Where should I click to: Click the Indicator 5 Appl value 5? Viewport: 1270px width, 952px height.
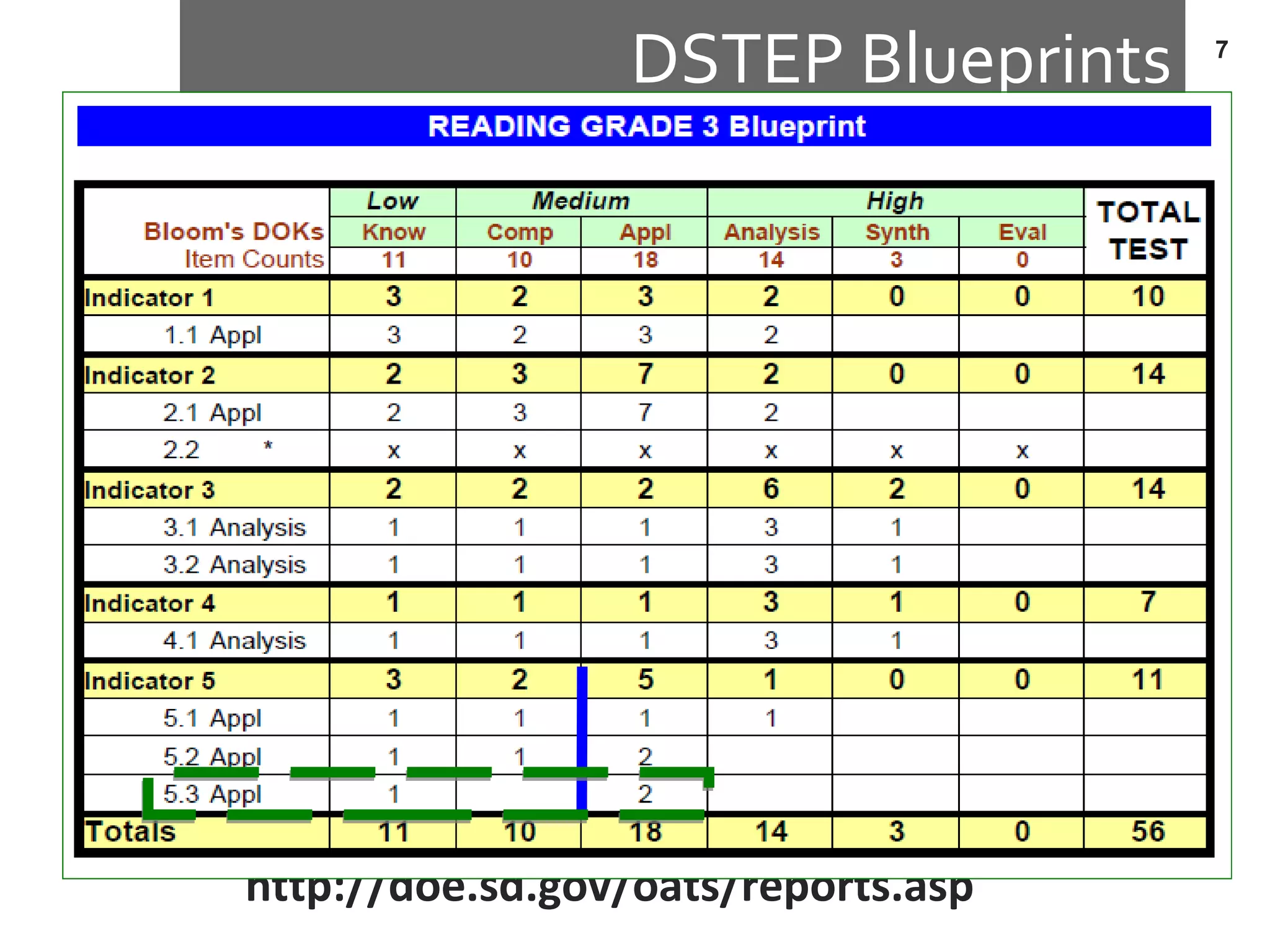coord(645,680)
